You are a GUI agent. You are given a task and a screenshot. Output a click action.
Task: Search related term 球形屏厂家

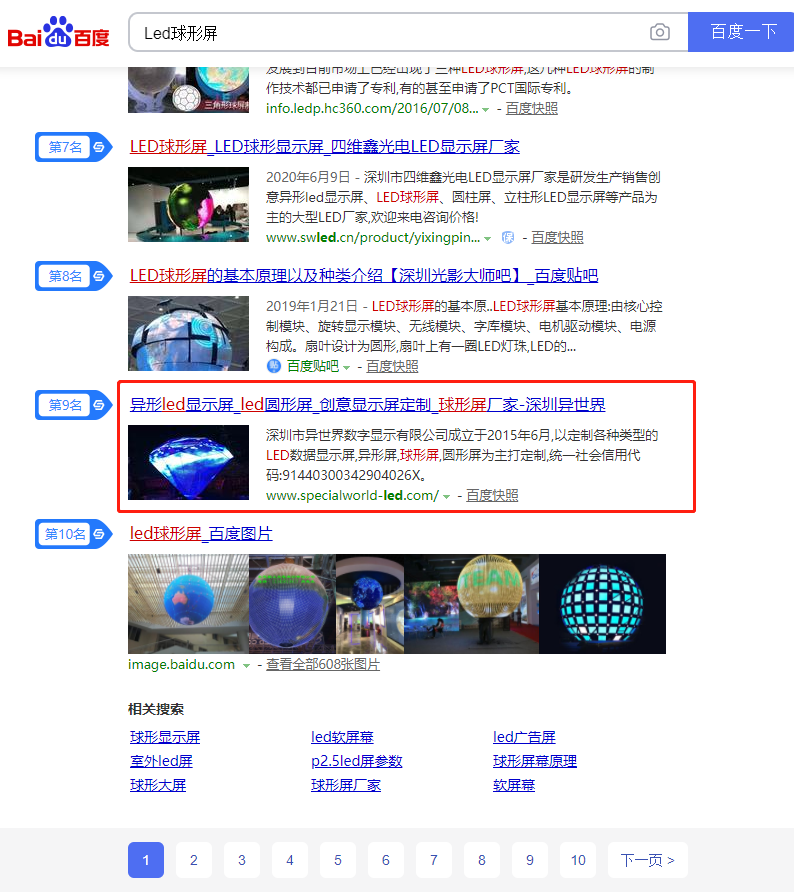click(x=346, y=786)
